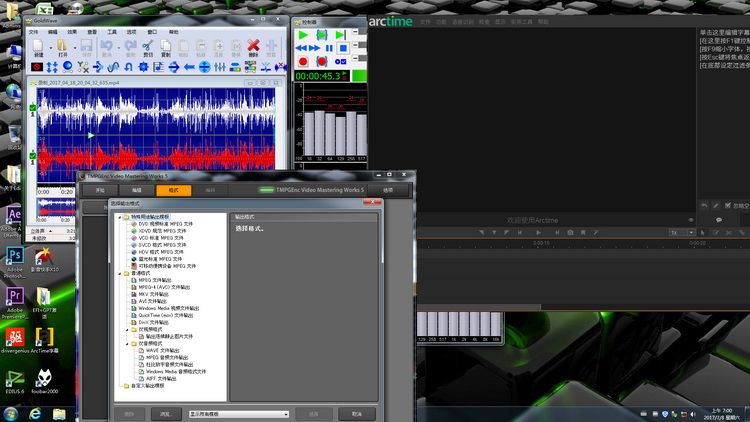Select WAVE file output format
750x422 pixels.
tap(163, 351)
